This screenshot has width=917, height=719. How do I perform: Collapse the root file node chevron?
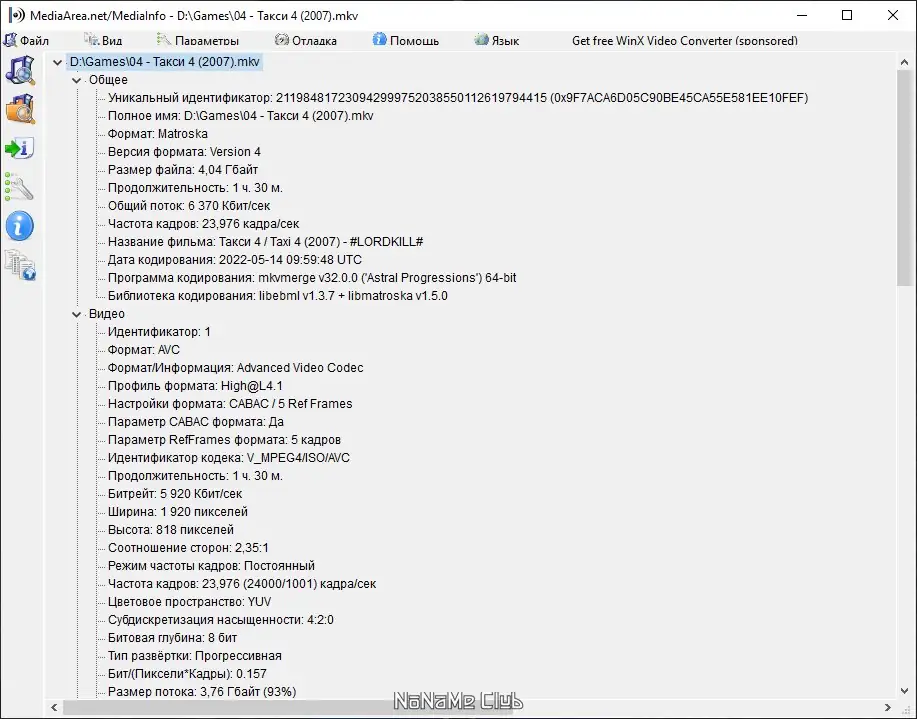click(57, 62)
